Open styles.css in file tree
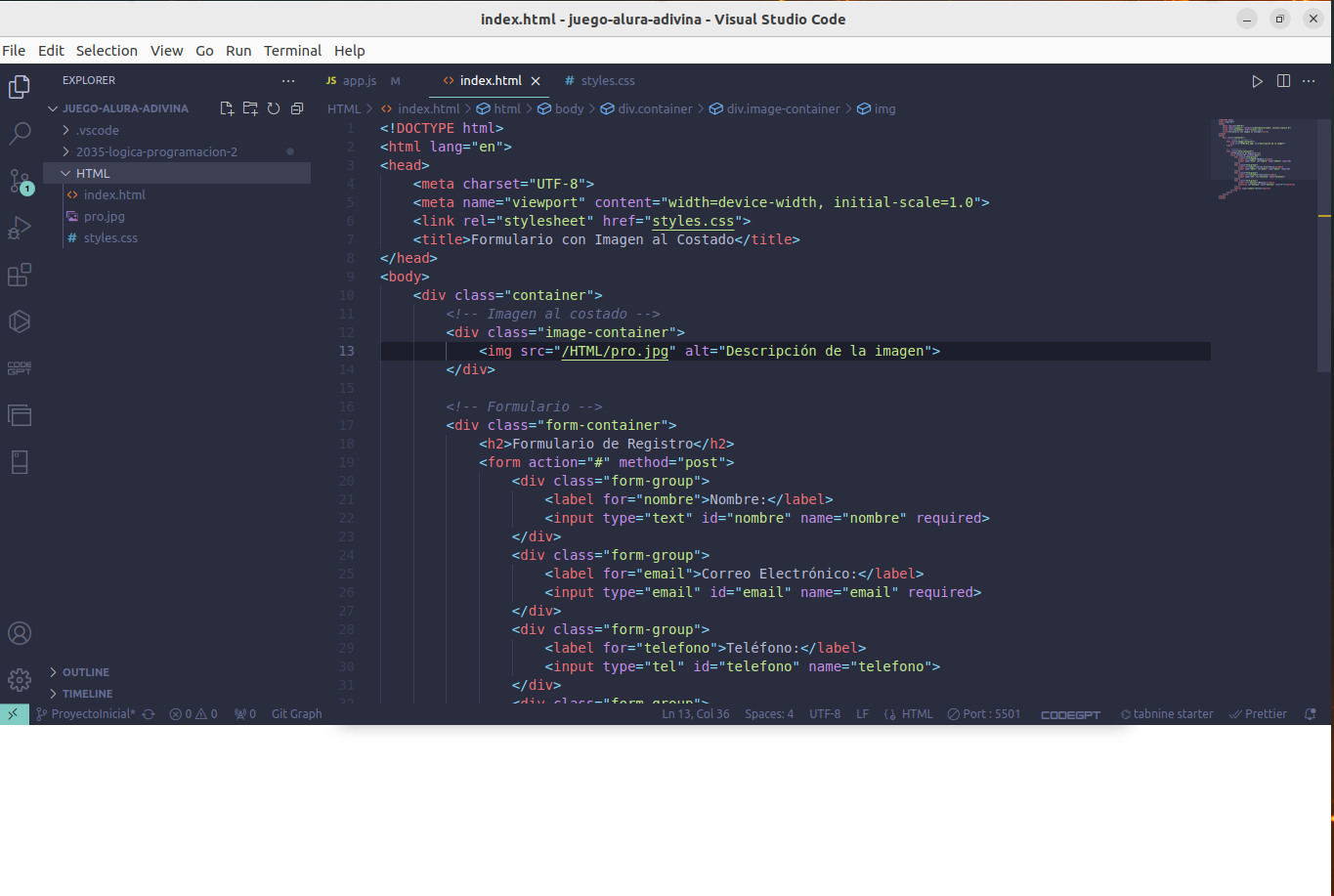The height and width of the screenshot is (896, 1334). [177, 237]
